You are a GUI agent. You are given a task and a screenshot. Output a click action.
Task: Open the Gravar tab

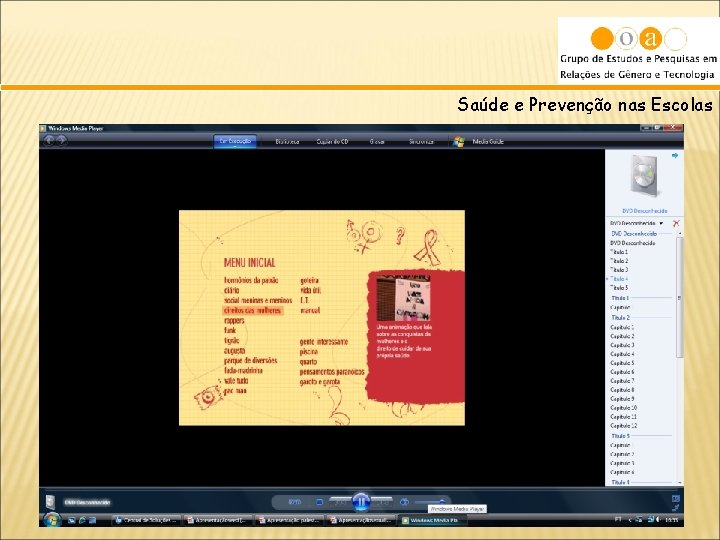coord(377,141)
